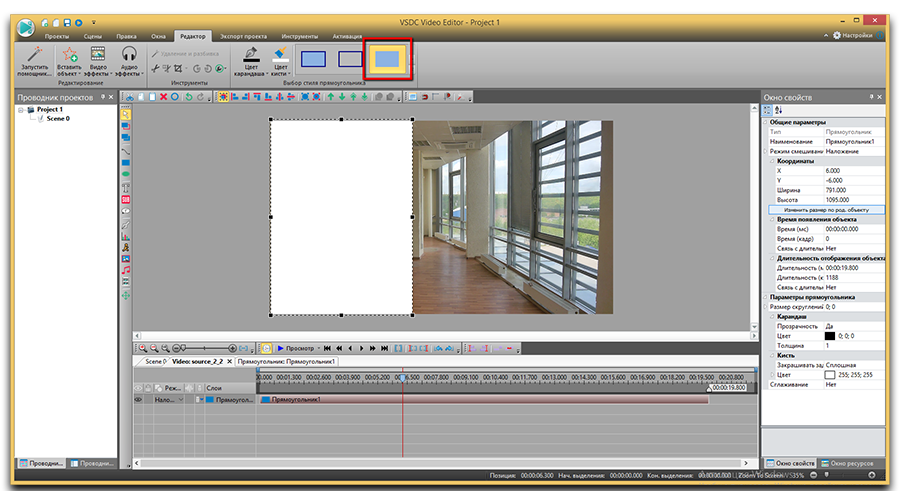Open the Активация tab
This screenshot has height=491, width=900.
(347, 36)
